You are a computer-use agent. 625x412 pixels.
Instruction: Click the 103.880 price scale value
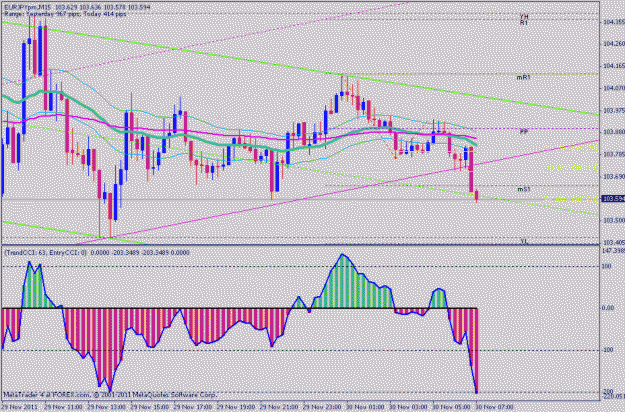click(614, 132)
